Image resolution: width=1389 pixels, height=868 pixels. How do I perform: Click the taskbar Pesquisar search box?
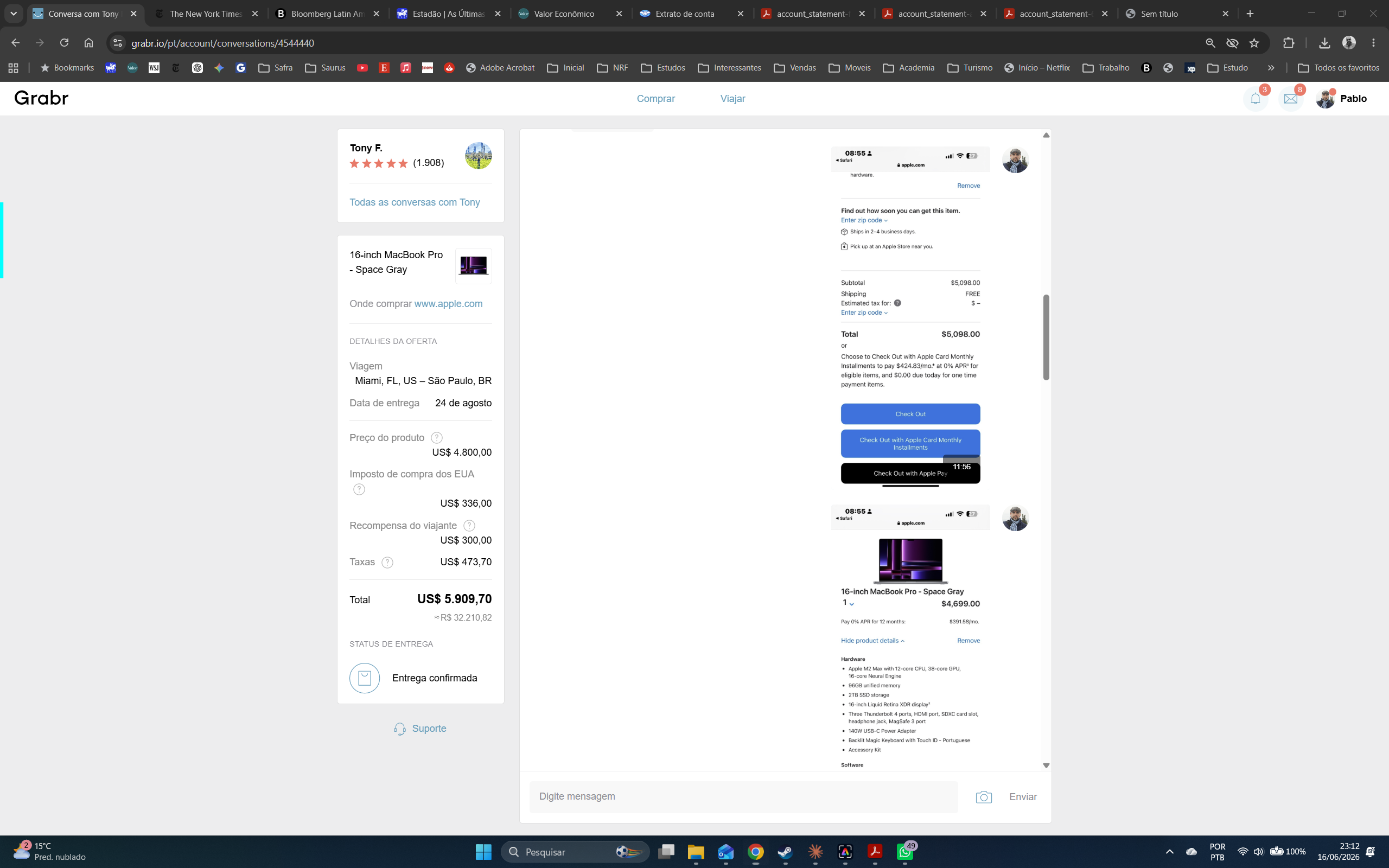coord(575,852)
